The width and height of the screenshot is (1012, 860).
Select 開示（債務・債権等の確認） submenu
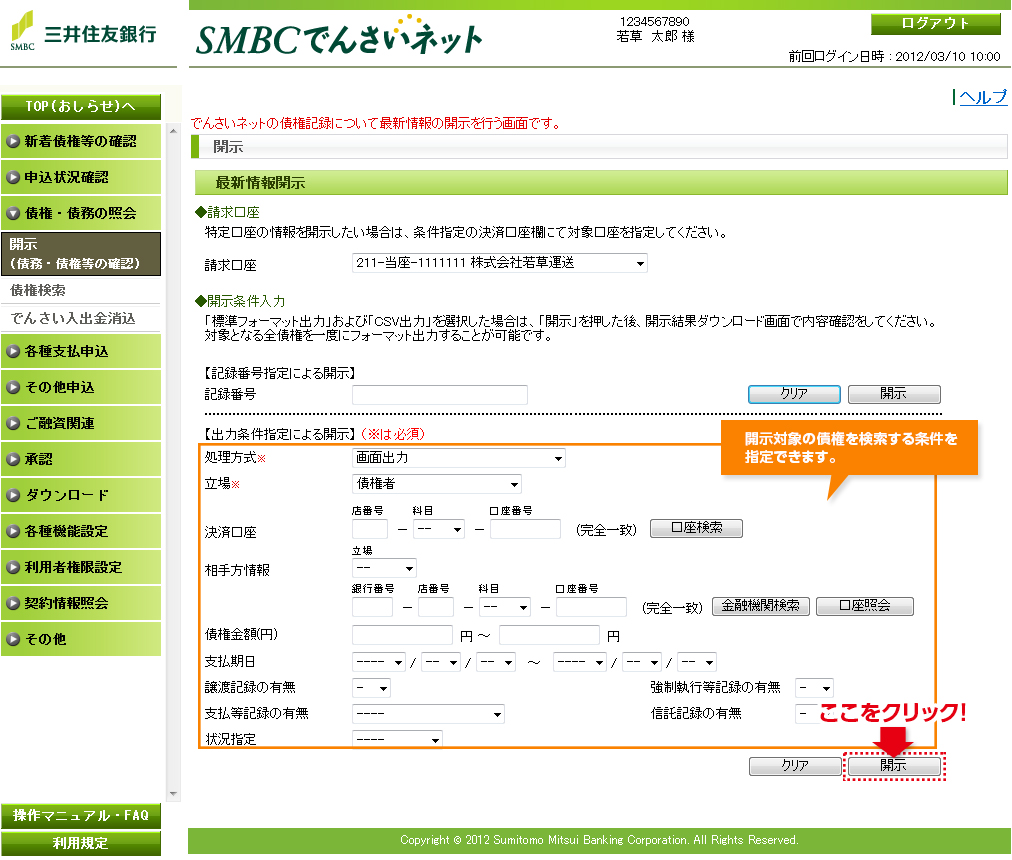point(81,254)
